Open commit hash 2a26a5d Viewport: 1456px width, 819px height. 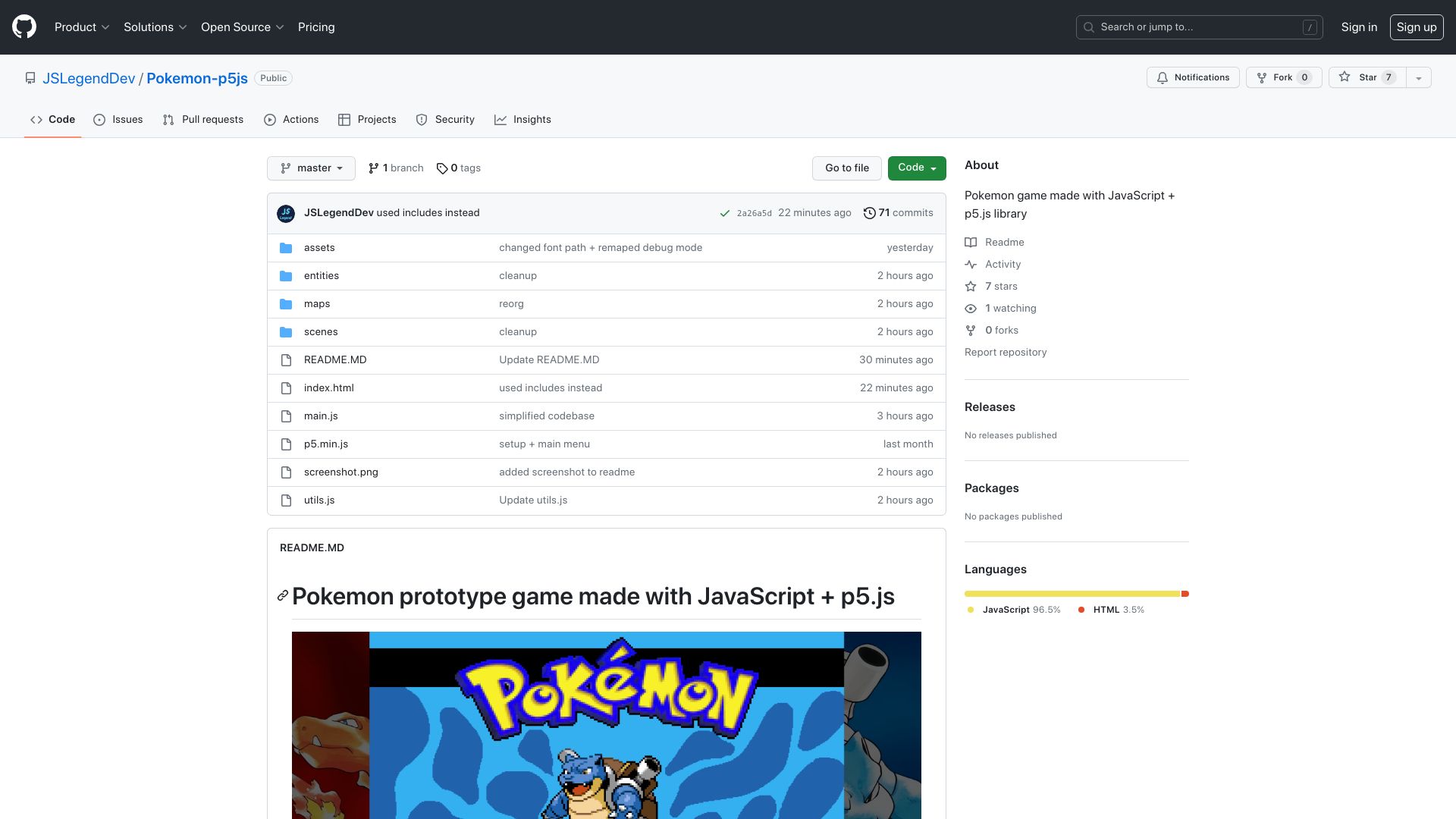point(755,214)
